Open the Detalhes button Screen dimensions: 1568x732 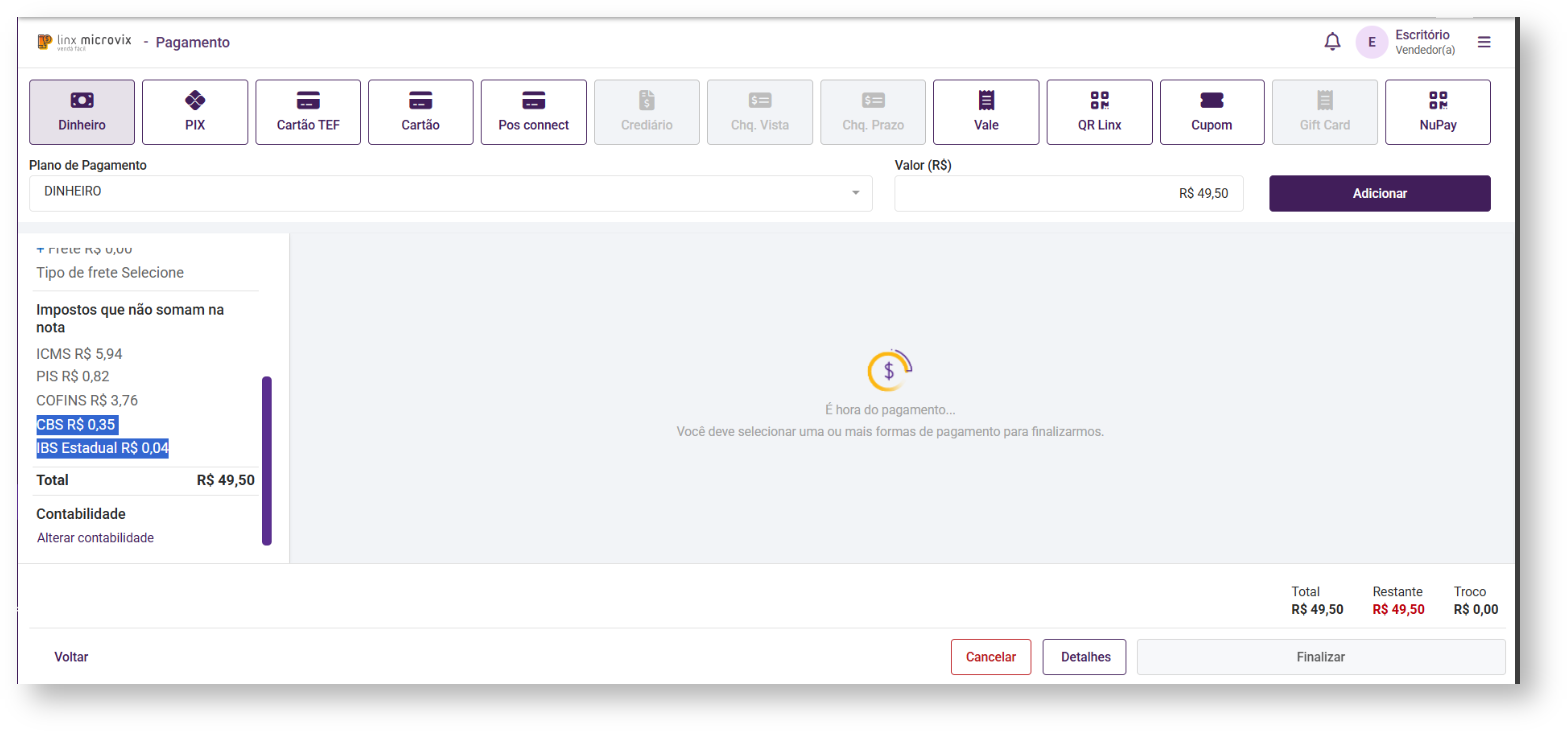pos(1085,657)
